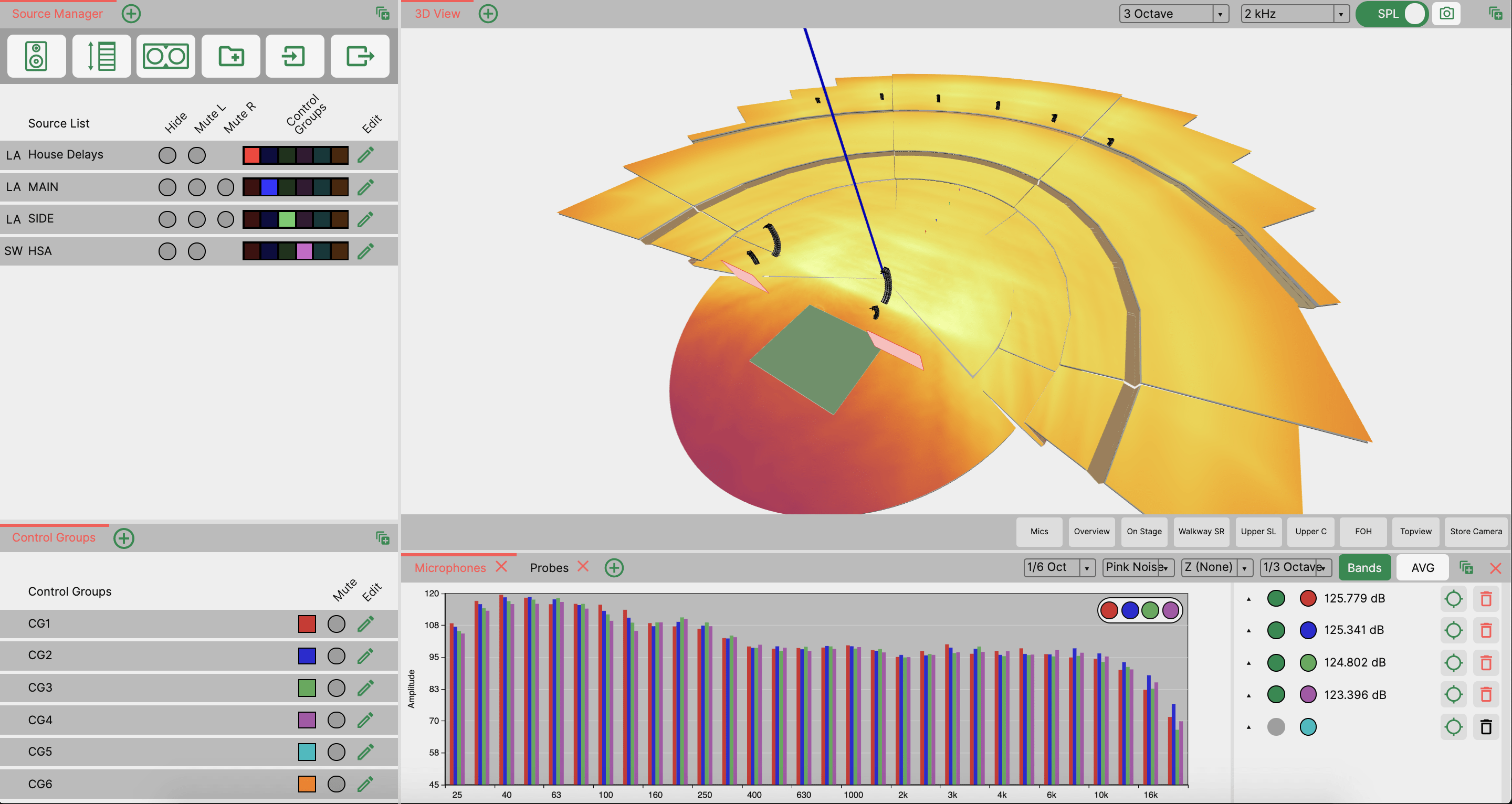Change the Pink Noise signal dropdown
The height and width of the screenshot is (804, 1512).
pyautogui.click(x=1137, y=567)
